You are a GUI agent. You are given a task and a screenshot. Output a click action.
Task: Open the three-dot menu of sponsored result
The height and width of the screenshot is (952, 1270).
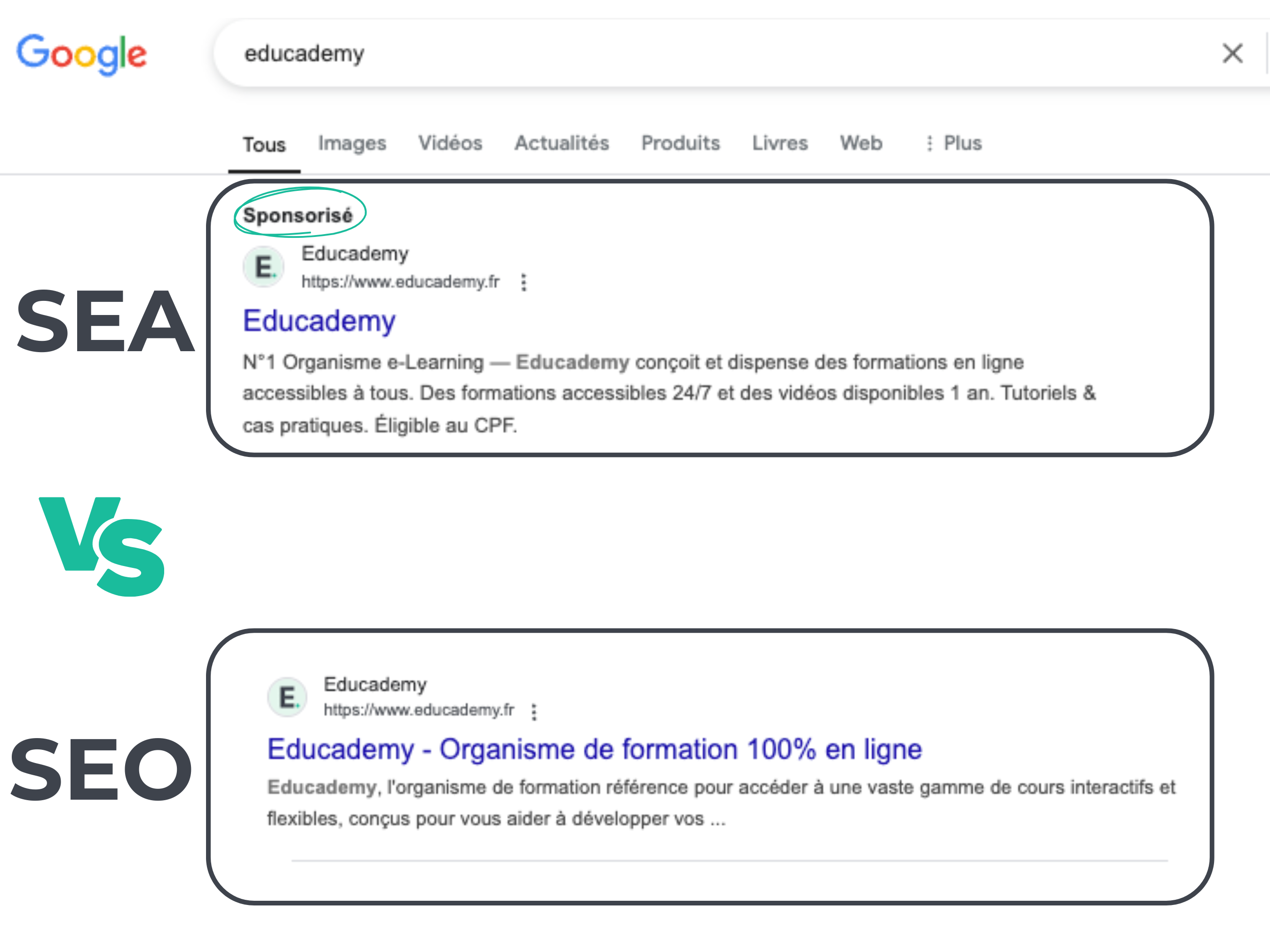coord(523,283)
